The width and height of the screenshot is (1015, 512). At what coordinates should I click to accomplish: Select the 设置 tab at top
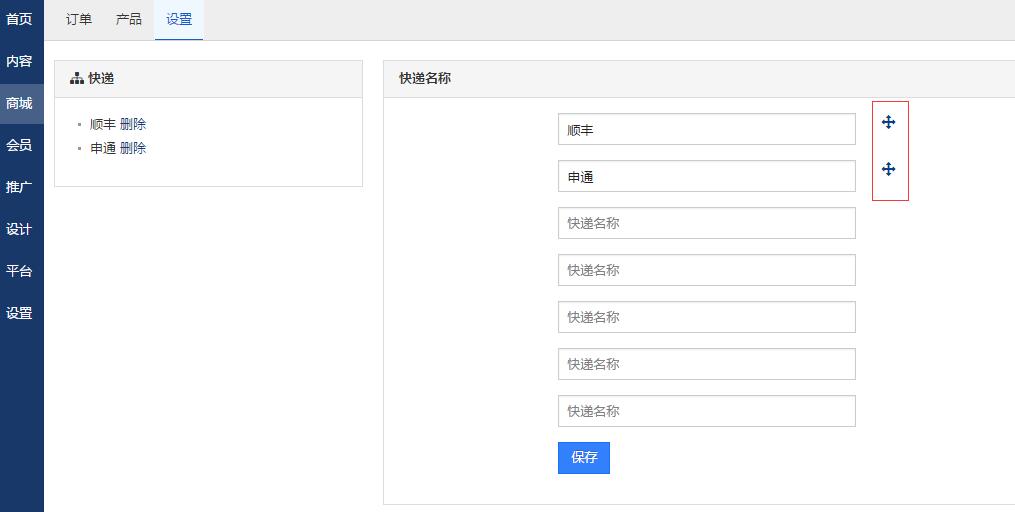179,19
